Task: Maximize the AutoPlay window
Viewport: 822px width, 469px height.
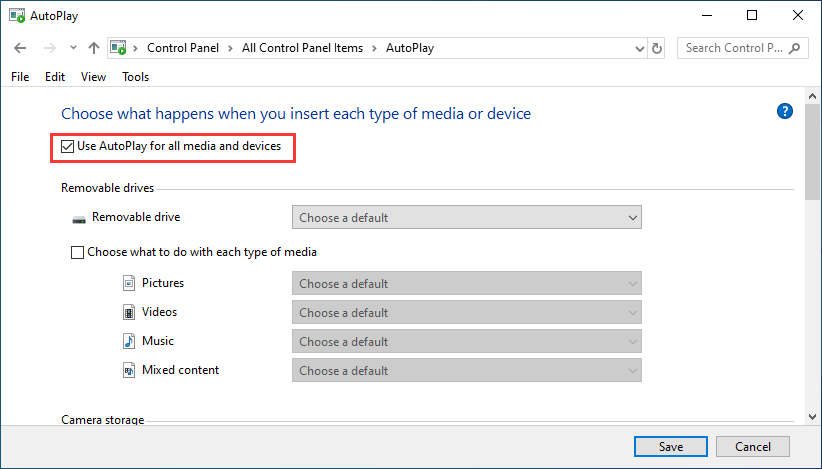Action: point(752,15)
